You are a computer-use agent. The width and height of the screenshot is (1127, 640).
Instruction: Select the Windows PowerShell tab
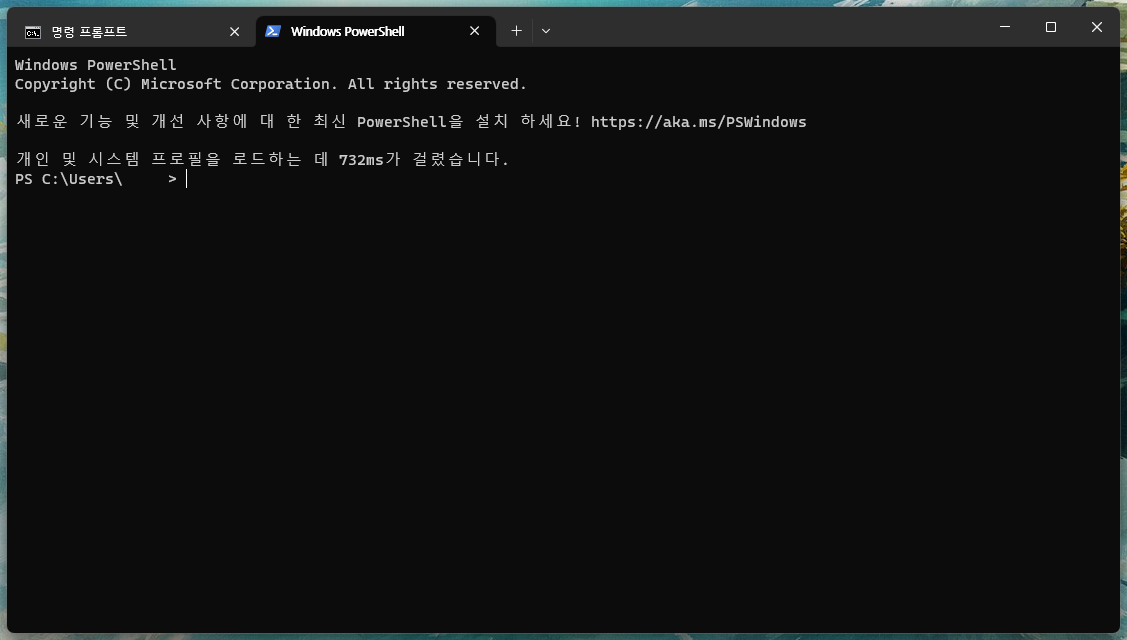pos(375,32)
